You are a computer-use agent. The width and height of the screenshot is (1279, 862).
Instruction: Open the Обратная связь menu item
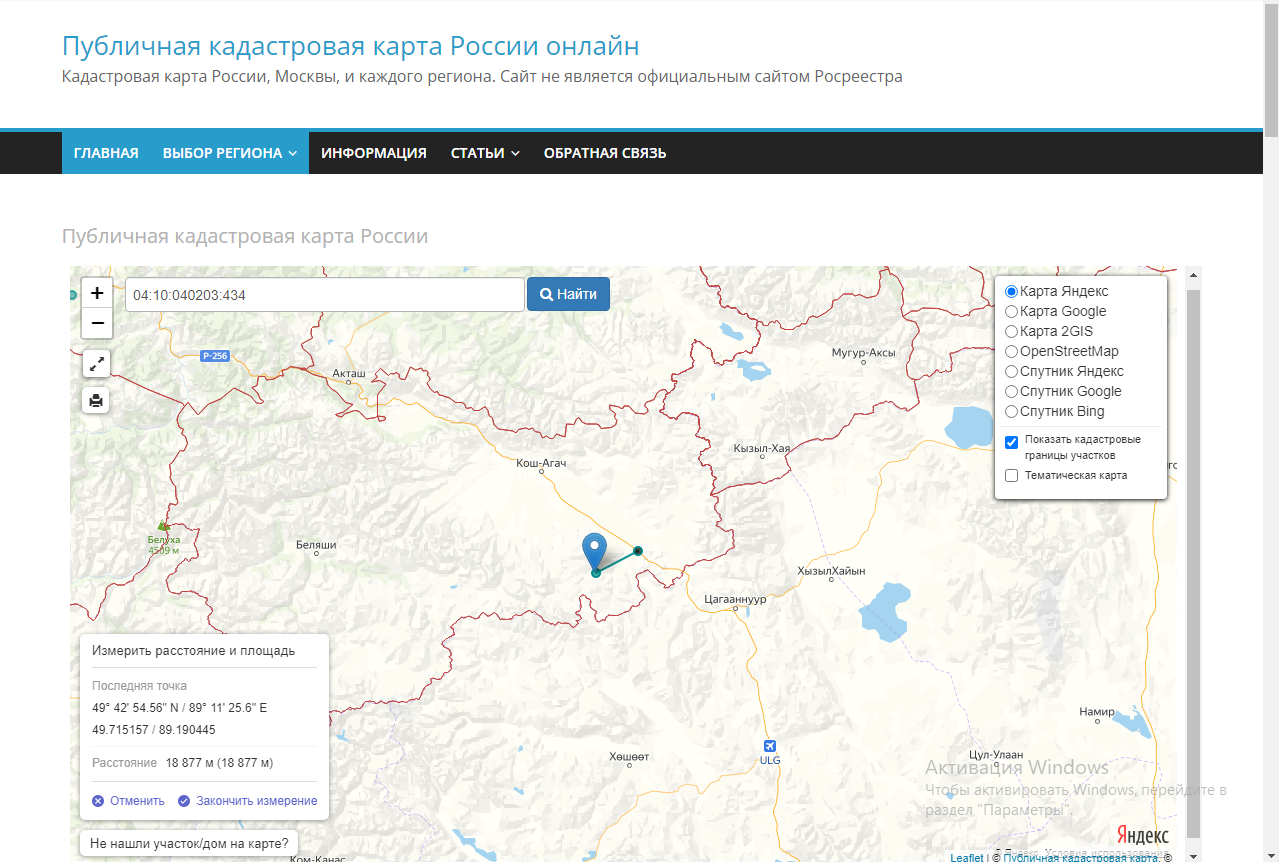click(x=605, y=153)
